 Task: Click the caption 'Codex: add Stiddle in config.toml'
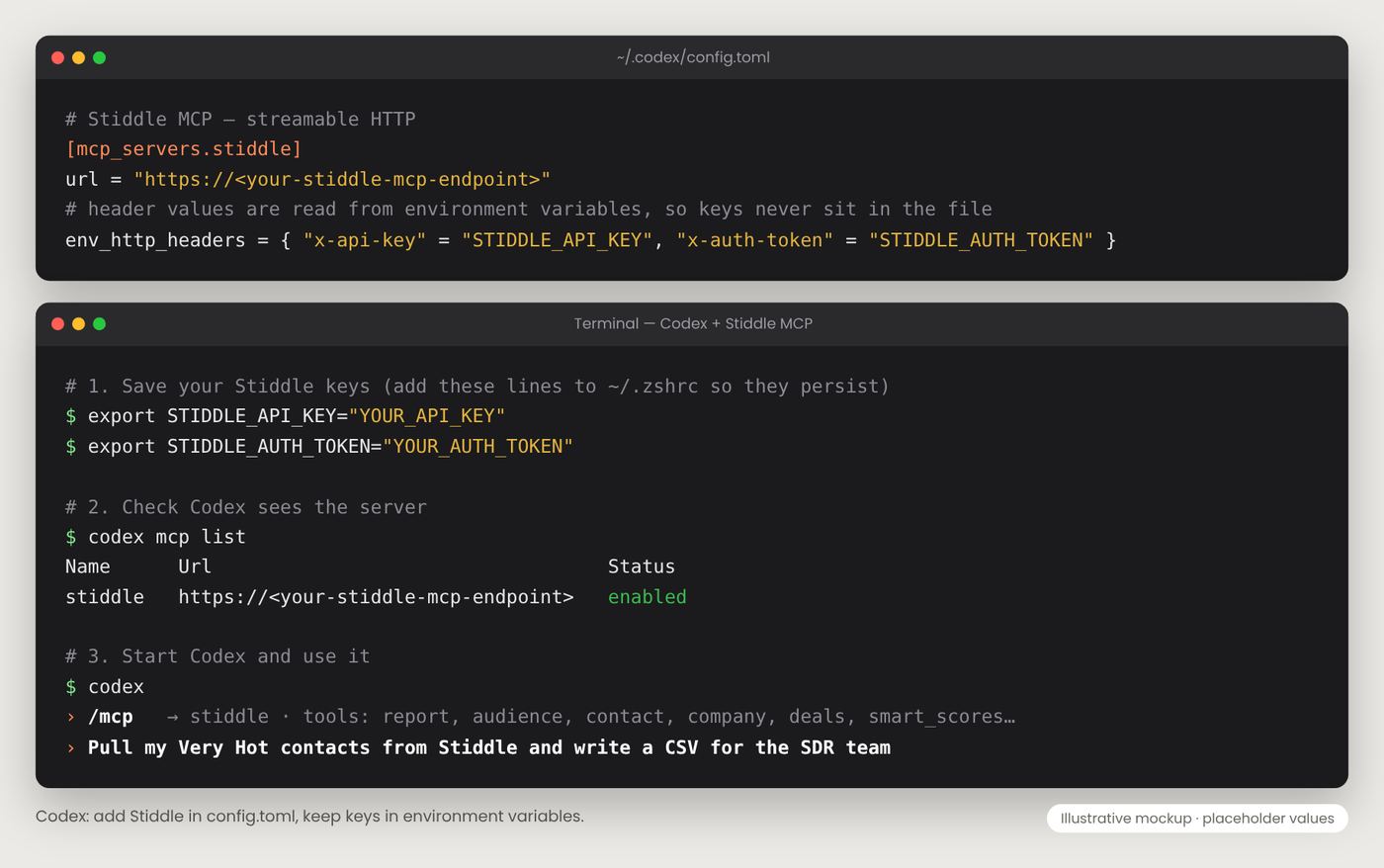[x=309, y=817]
